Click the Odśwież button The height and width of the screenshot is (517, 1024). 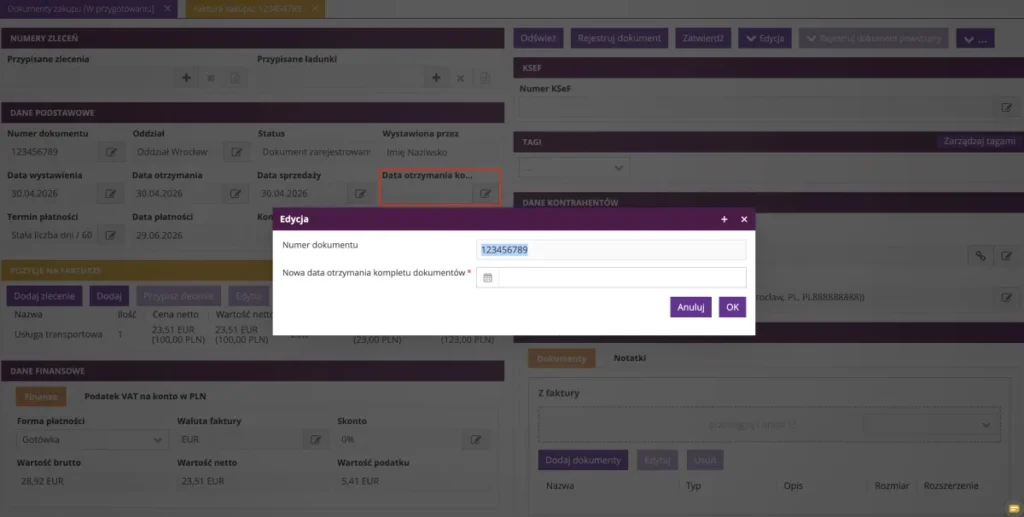(538, 39)
